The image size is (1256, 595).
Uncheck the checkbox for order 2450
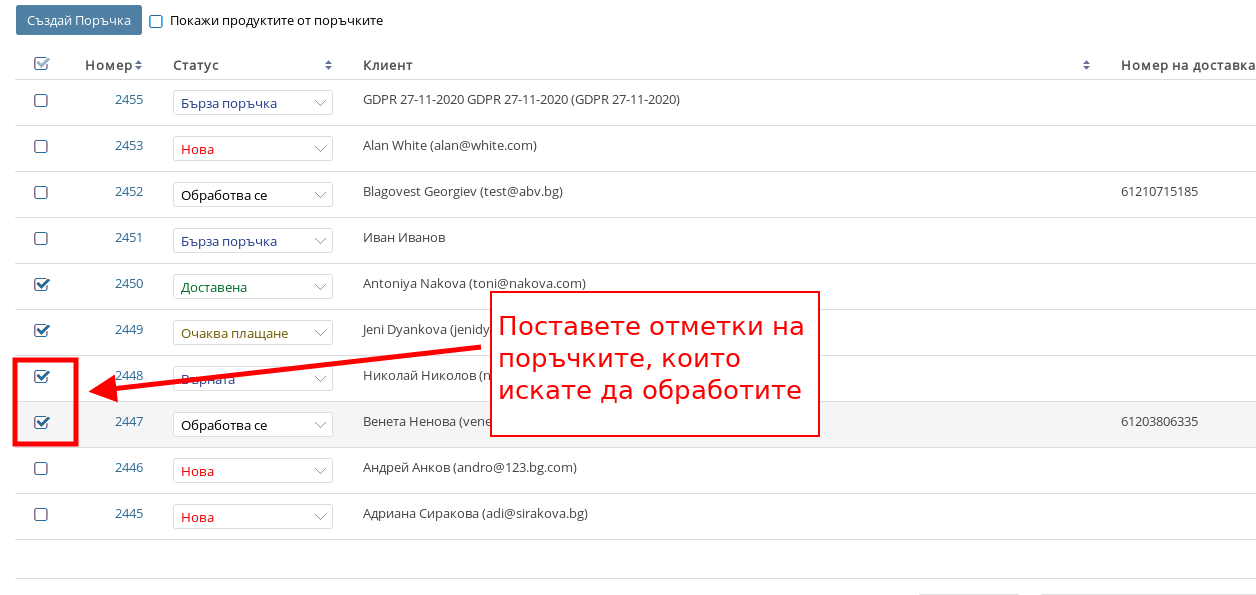coord(41,284)
